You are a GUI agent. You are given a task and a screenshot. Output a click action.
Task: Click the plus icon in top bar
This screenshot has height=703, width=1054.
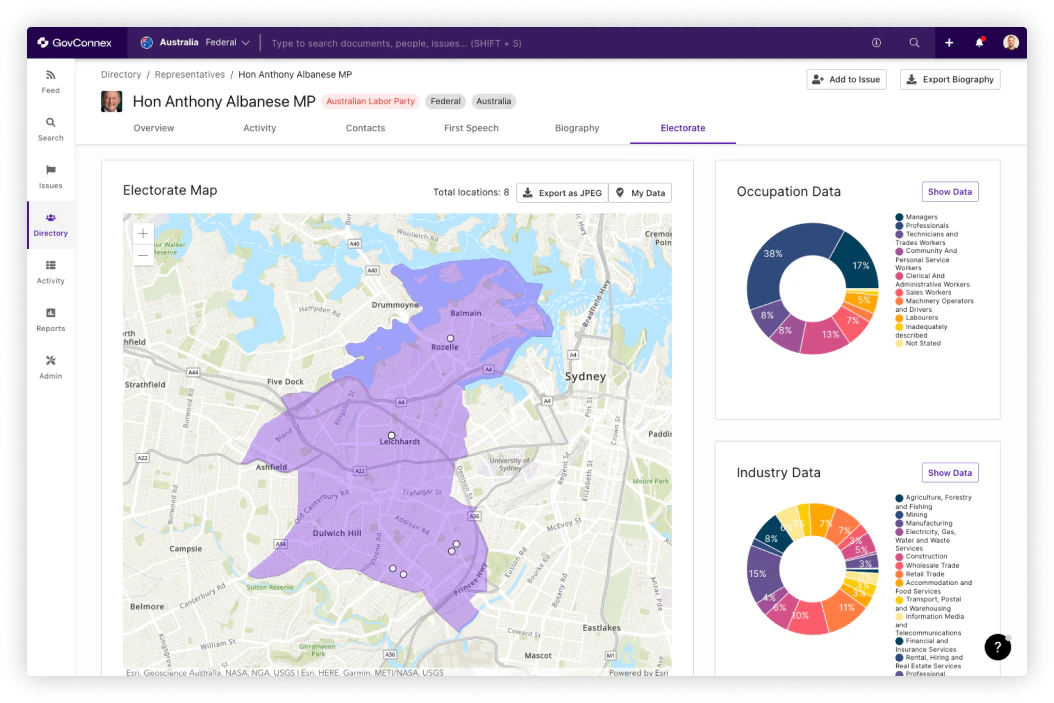pos(948,43)
